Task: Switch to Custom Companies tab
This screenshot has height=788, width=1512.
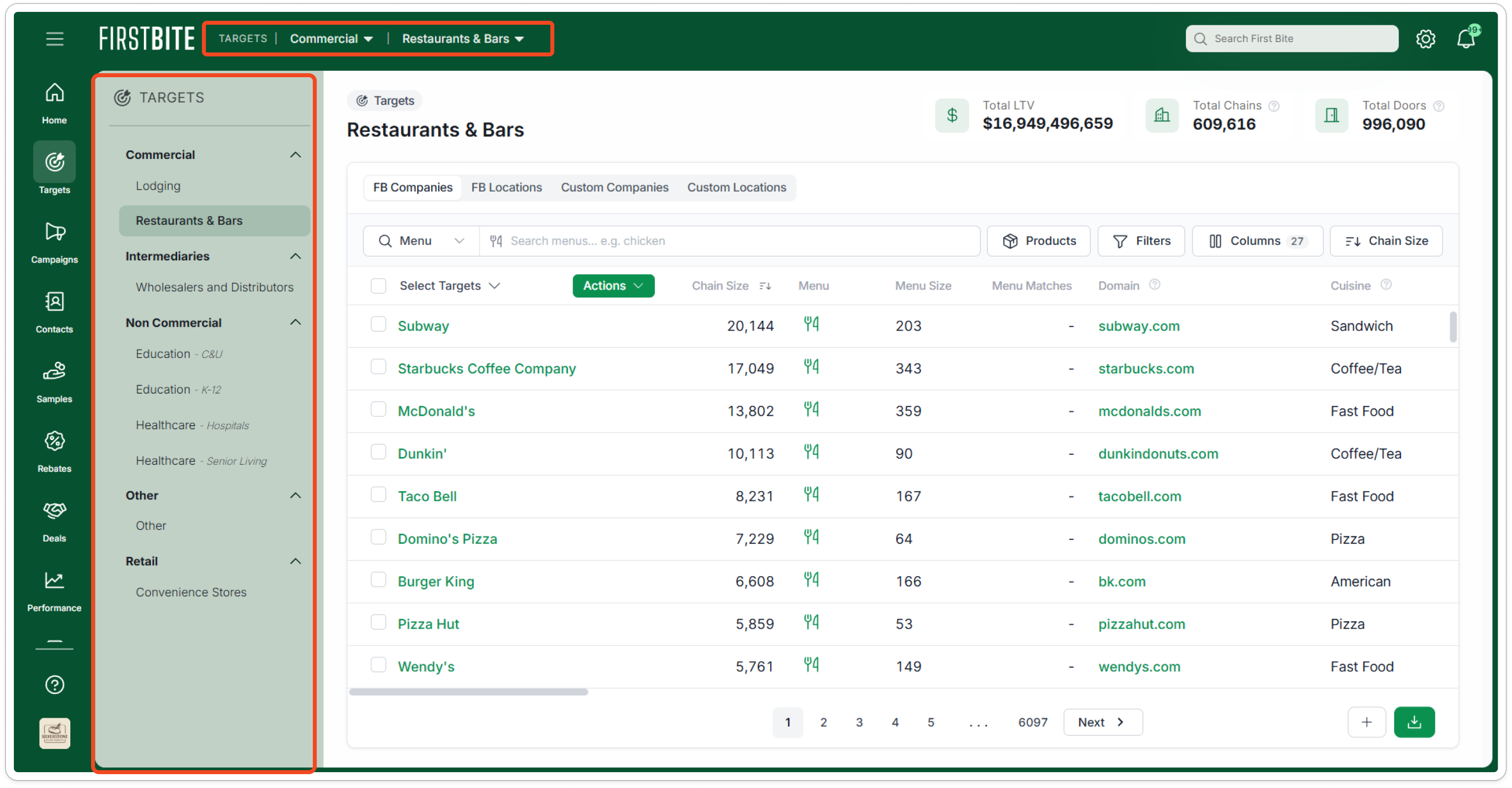Action: coord(615,187)
